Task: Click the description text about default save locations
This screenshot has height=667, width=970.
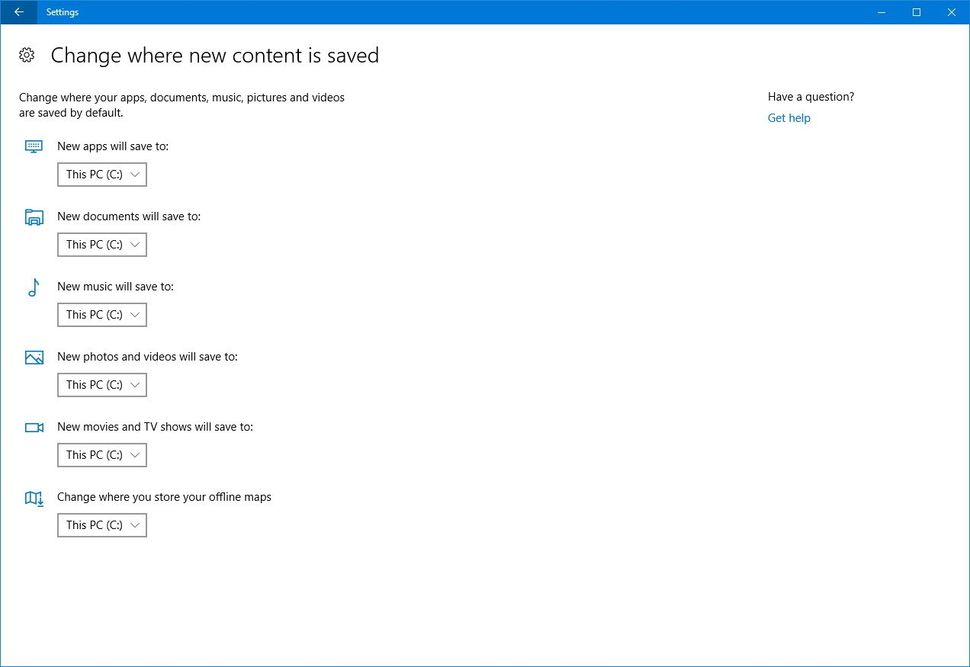Action: click(181, 104)
